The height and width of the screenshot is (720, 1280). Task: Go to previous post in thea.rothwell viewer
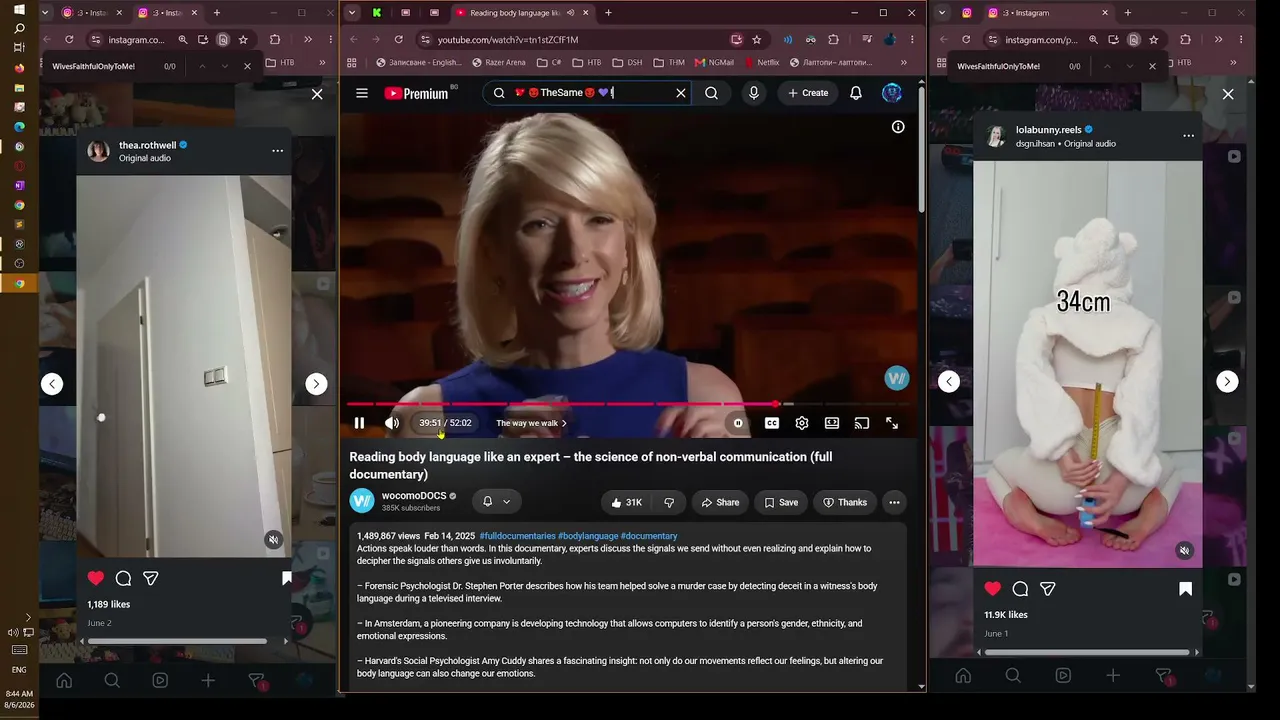click(52, 384)
